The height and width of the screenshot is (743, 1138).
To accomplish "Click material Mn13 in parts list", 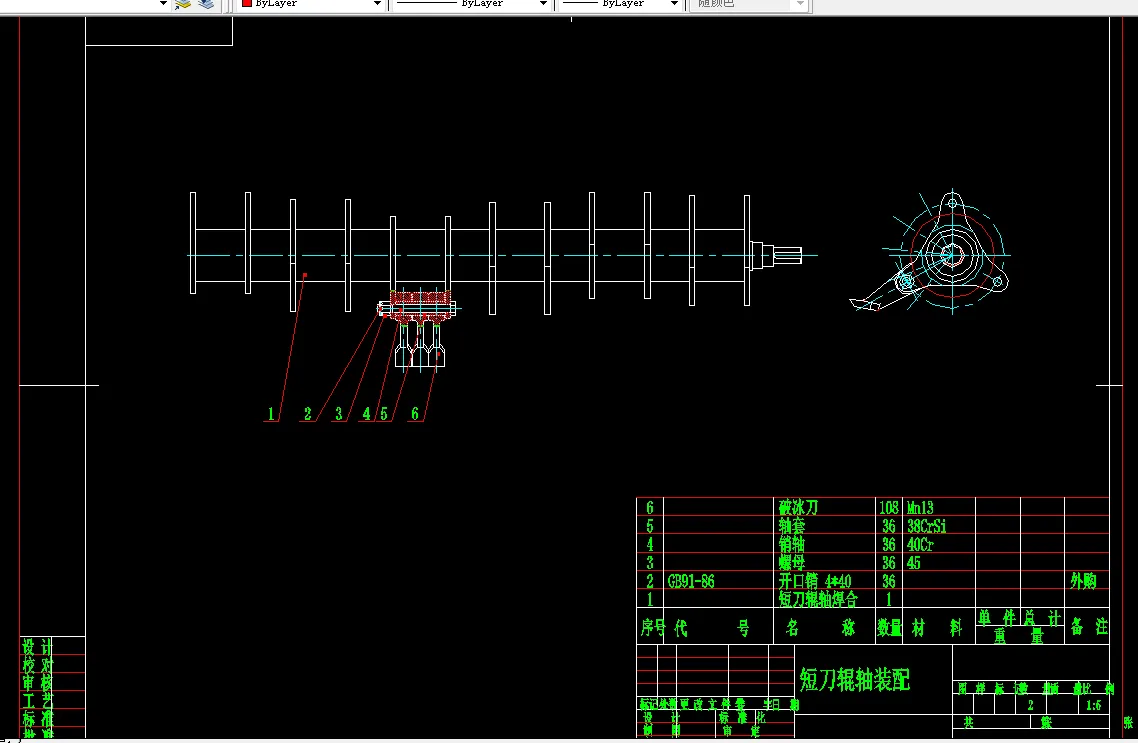I will (920, 507).
